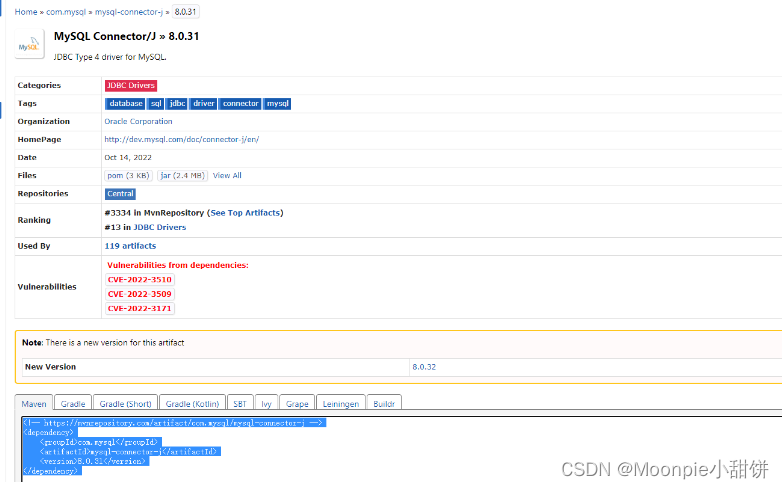Open the Home breadcrumb link

coord(26,12)
